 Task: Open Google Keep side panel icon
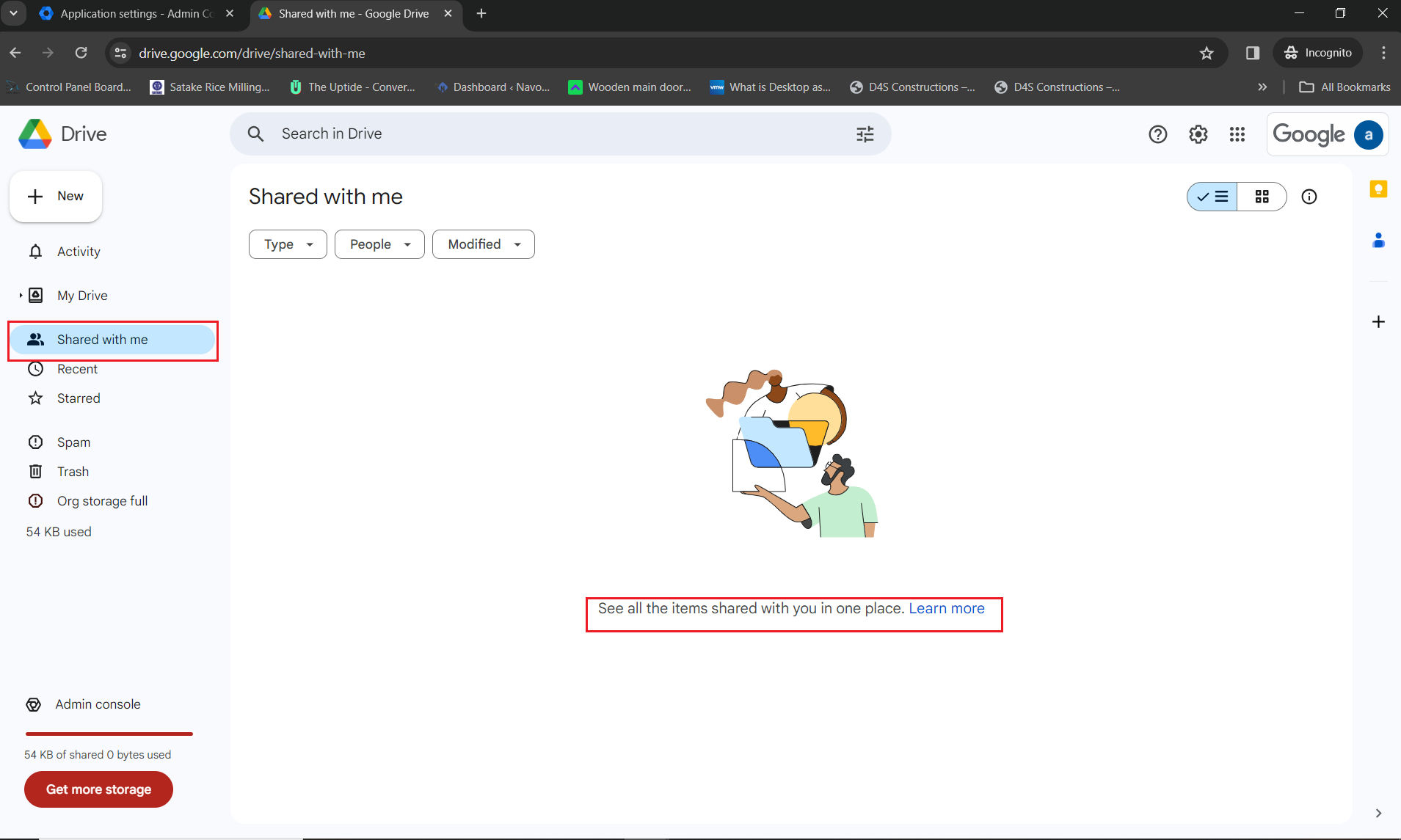(x=1378, y=189)
